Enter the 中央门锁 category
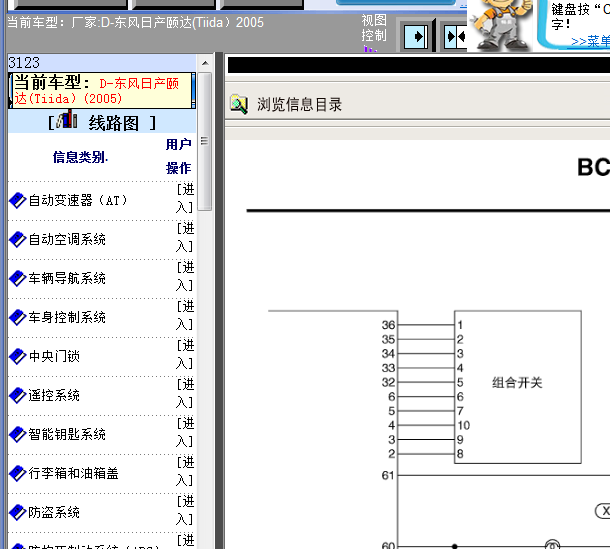The height and width of the screenshot is (549, 610). [x=185, y=354]
